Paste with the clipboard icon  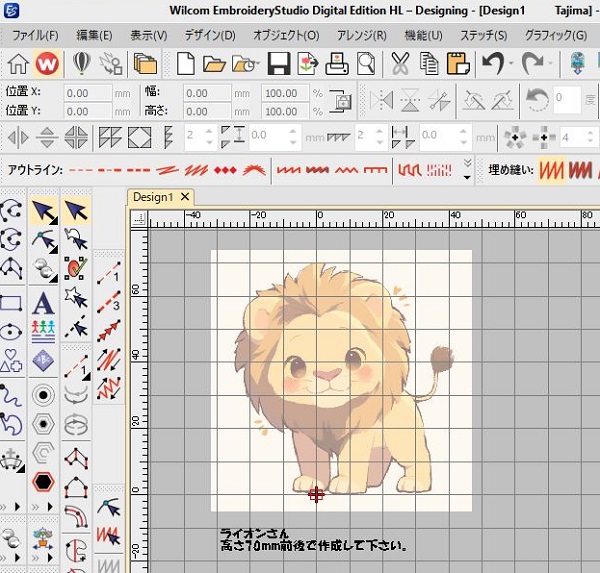(458, 64)
